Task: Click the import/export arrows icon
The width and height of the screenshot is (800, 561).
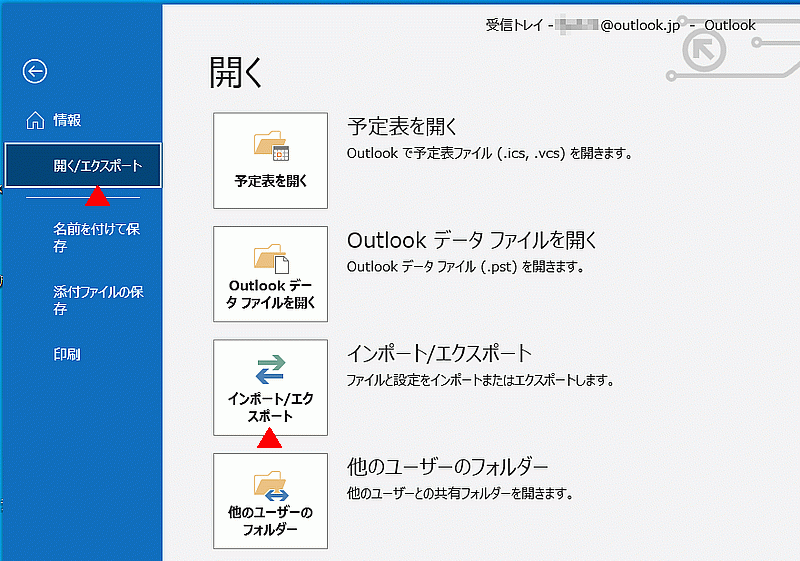Action: [x=270, y=369]
